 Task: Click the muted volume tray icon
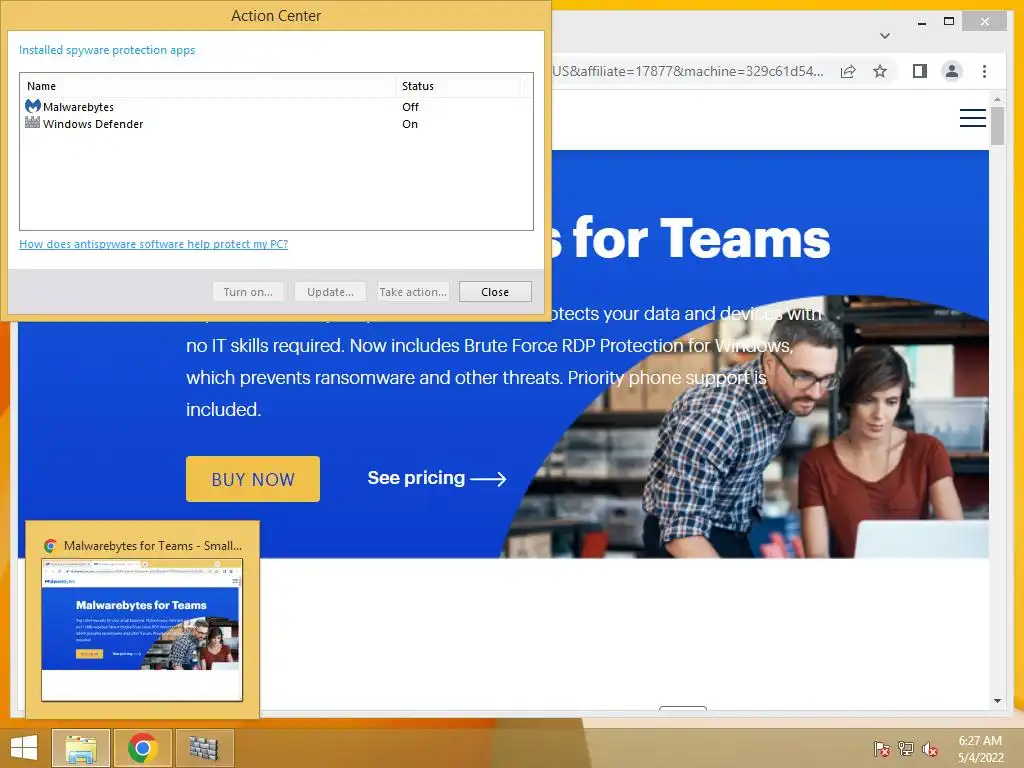click(930, 749)
